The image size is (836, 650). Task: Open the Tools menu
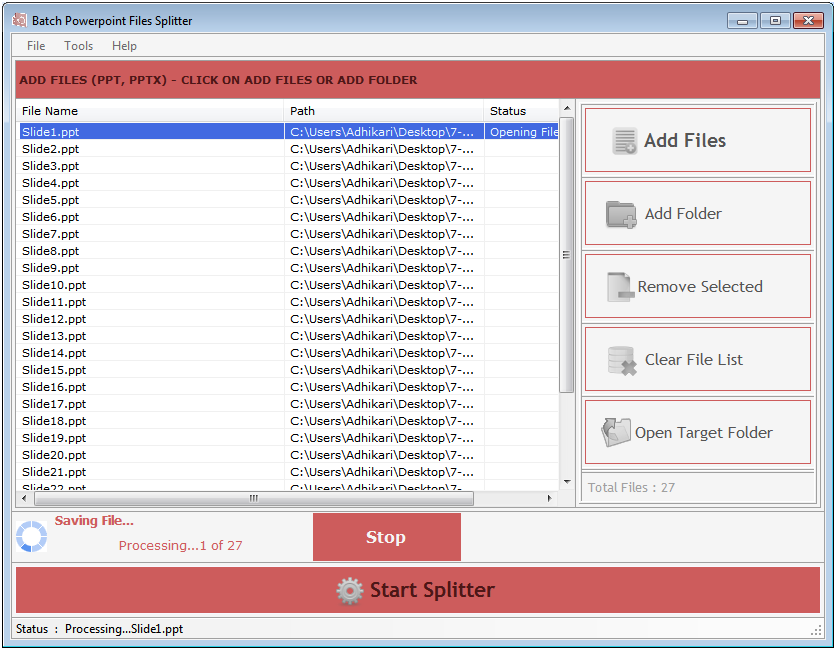pos(78,46)
